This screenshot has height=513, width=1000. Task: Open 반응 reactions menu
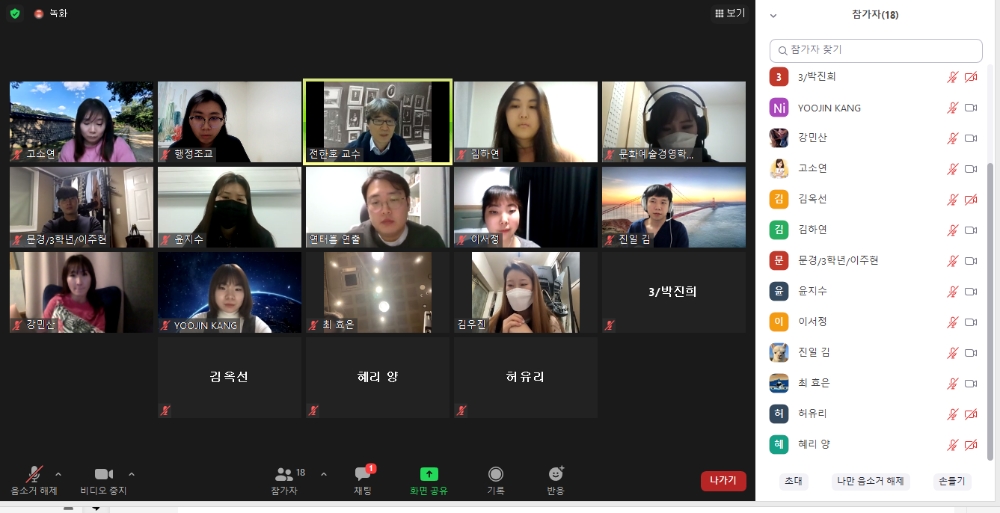click(x=555, y=480)
